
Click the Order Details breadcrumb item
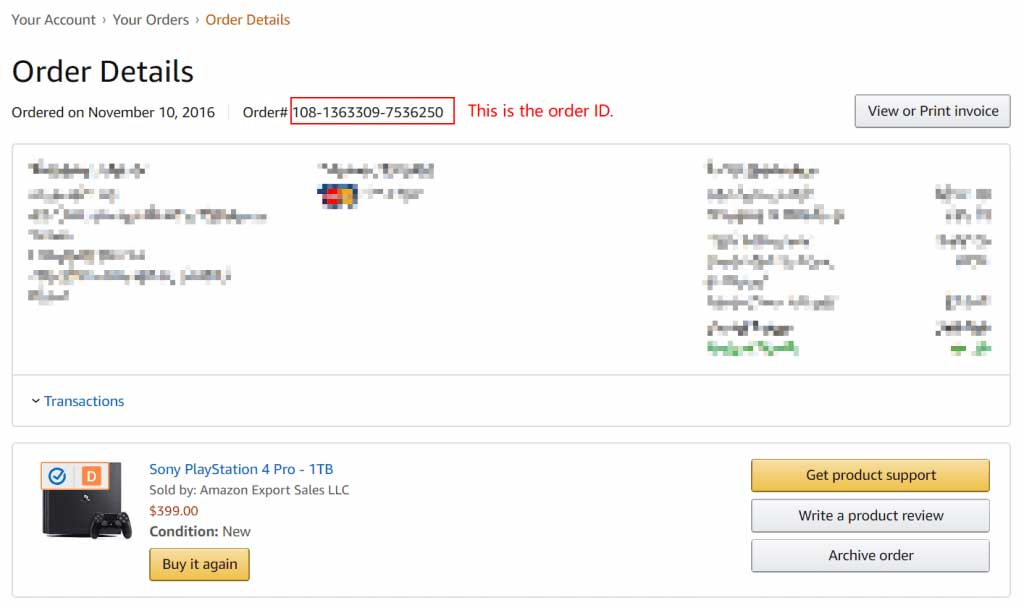click(248, 20)
